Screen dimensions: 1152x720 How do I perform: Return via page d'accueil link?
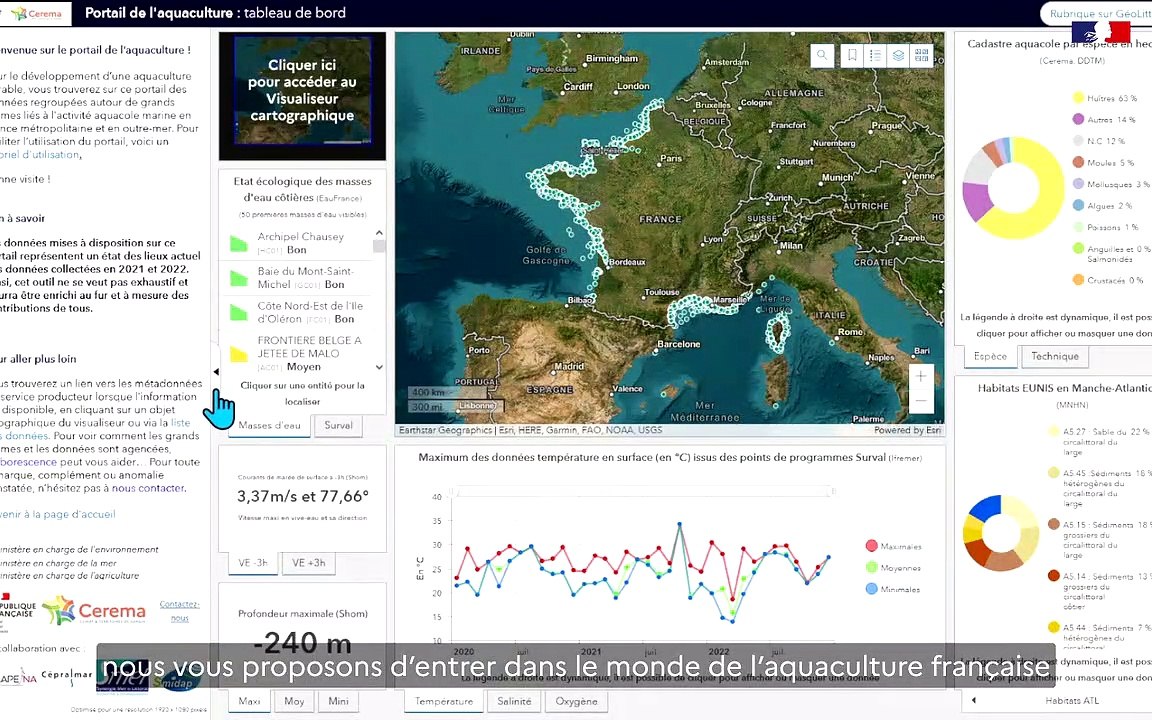pos(57,514)
